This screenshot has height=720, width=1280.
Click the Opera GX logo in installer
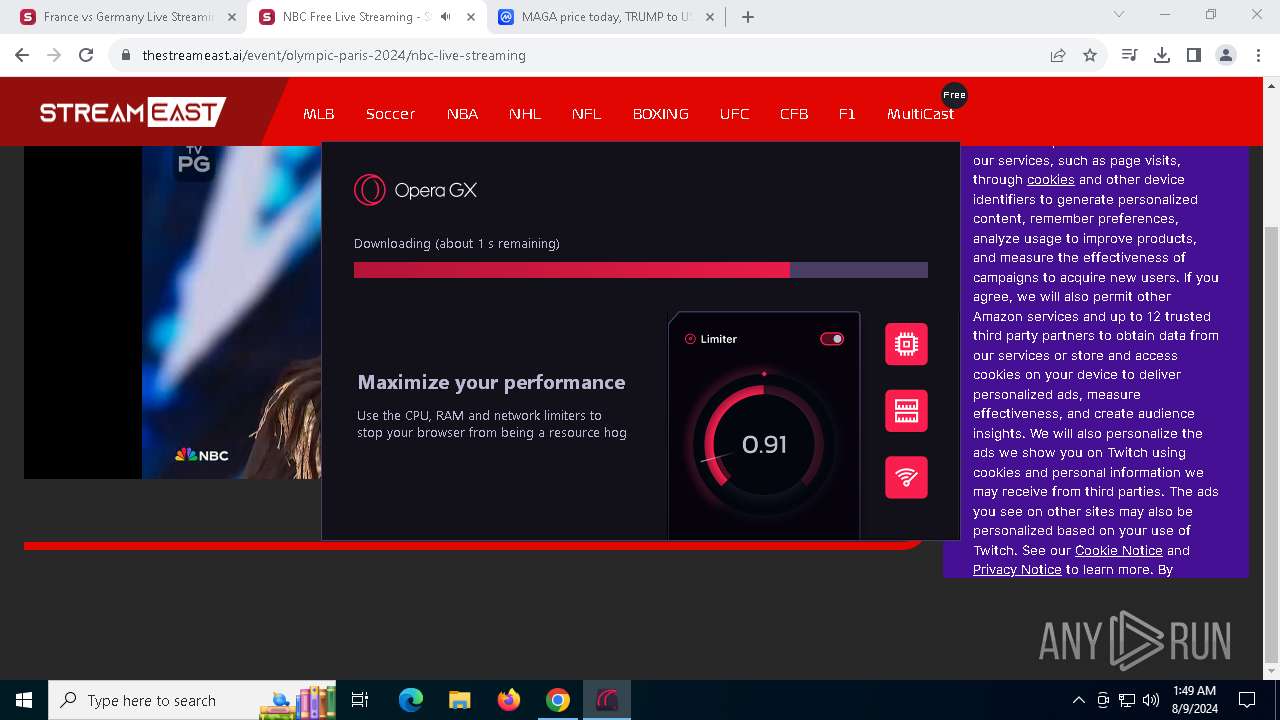(x=415, y=190)
